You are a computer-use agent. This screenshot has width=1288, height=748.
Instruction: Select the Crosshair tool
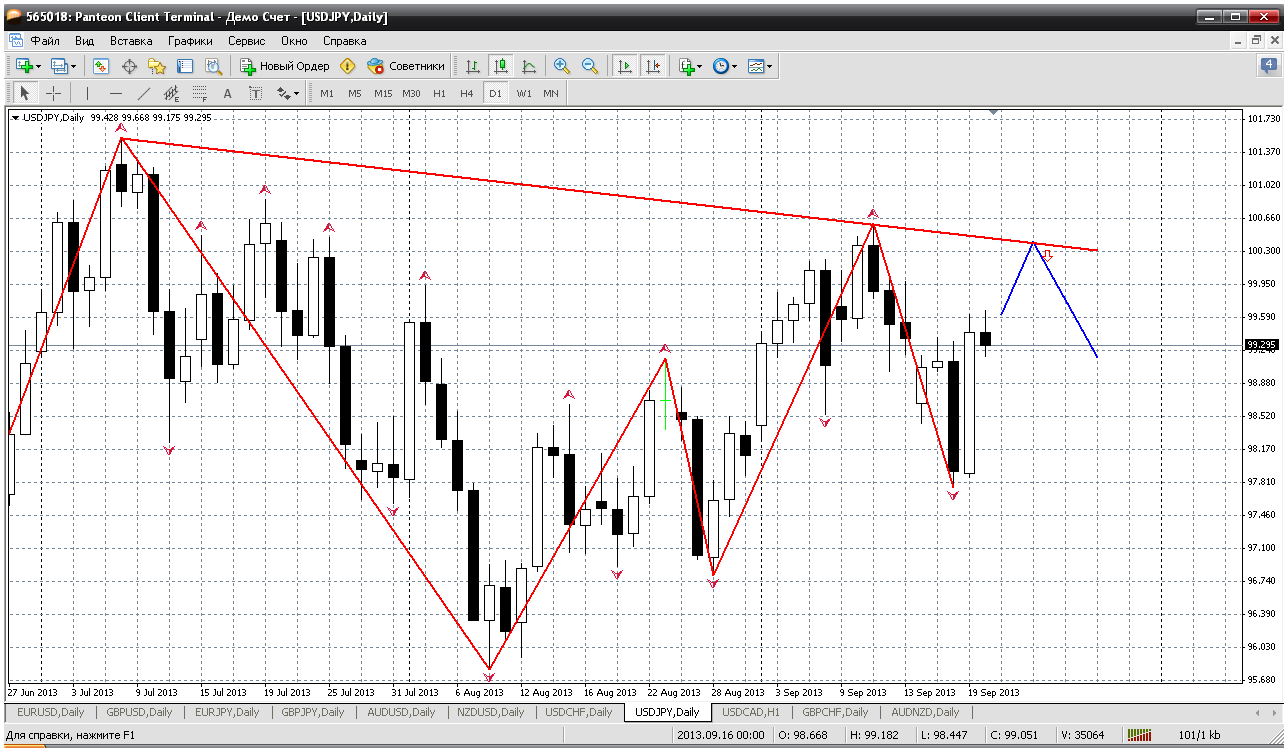click(x=53, y=93)
